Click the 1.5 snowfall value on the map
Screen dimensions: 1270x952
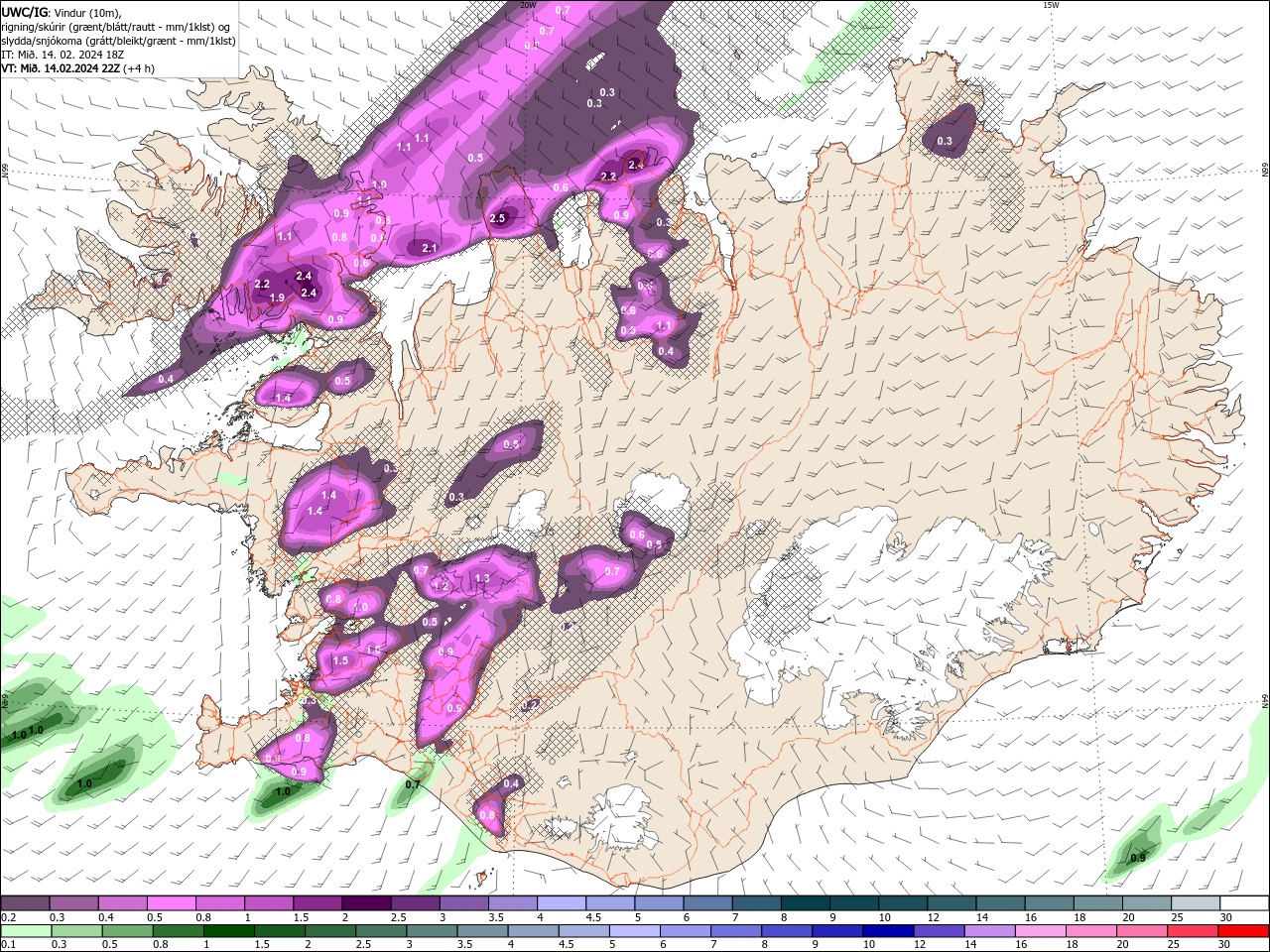340,660
